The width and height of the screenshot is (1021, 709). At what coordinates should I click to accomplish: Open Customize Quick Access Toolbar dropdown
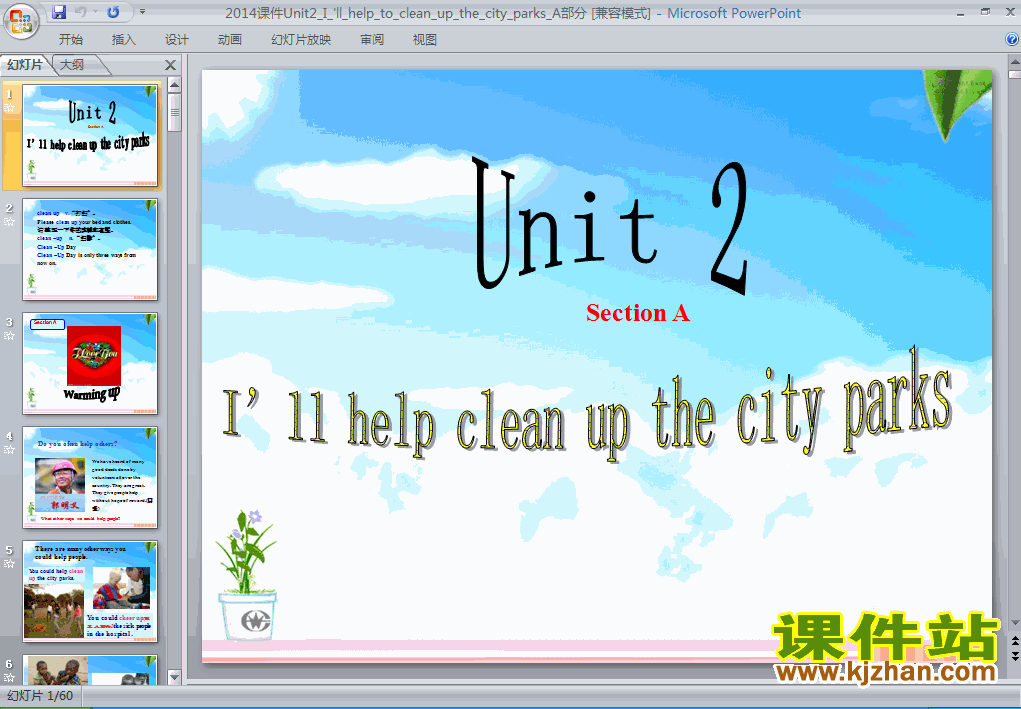143,12
